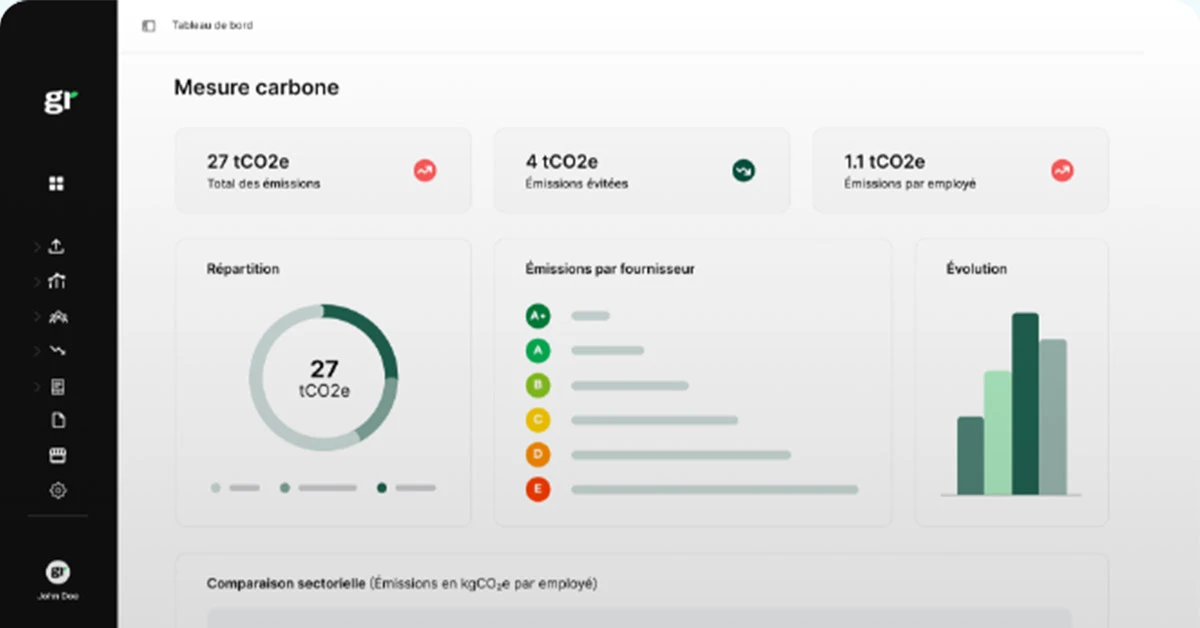
Task: Toggle the first legend dot under the donut chart
Action: coord(214,488)
